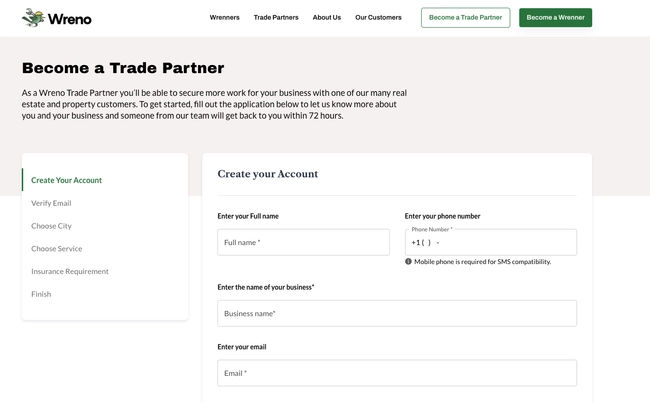Screen dimensions: 650x403
Task: Open the Trade Partners menu item
Action: click(276, 17)
